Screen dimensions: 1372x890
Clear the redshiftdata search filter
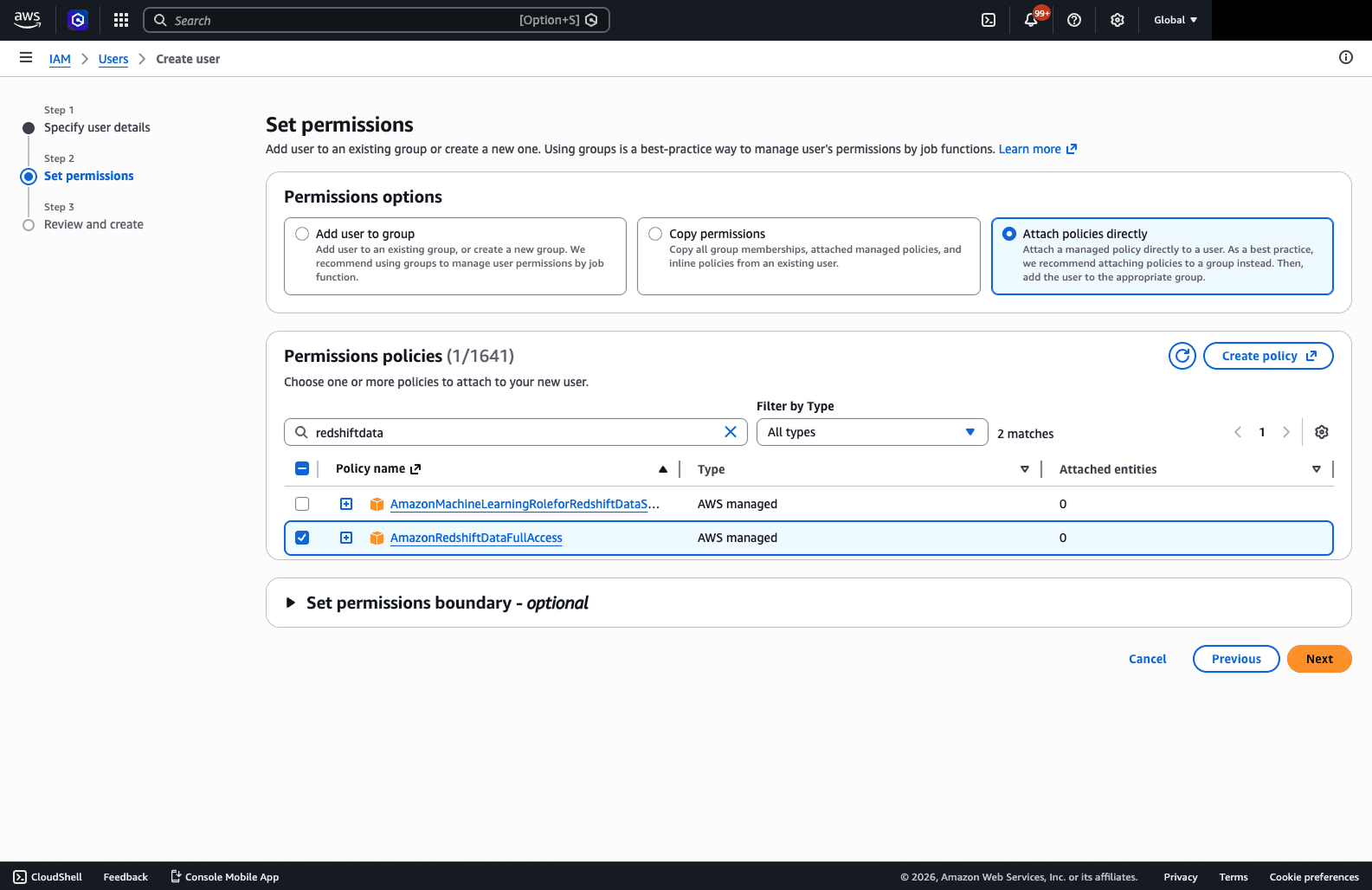[x=731, y=432]
